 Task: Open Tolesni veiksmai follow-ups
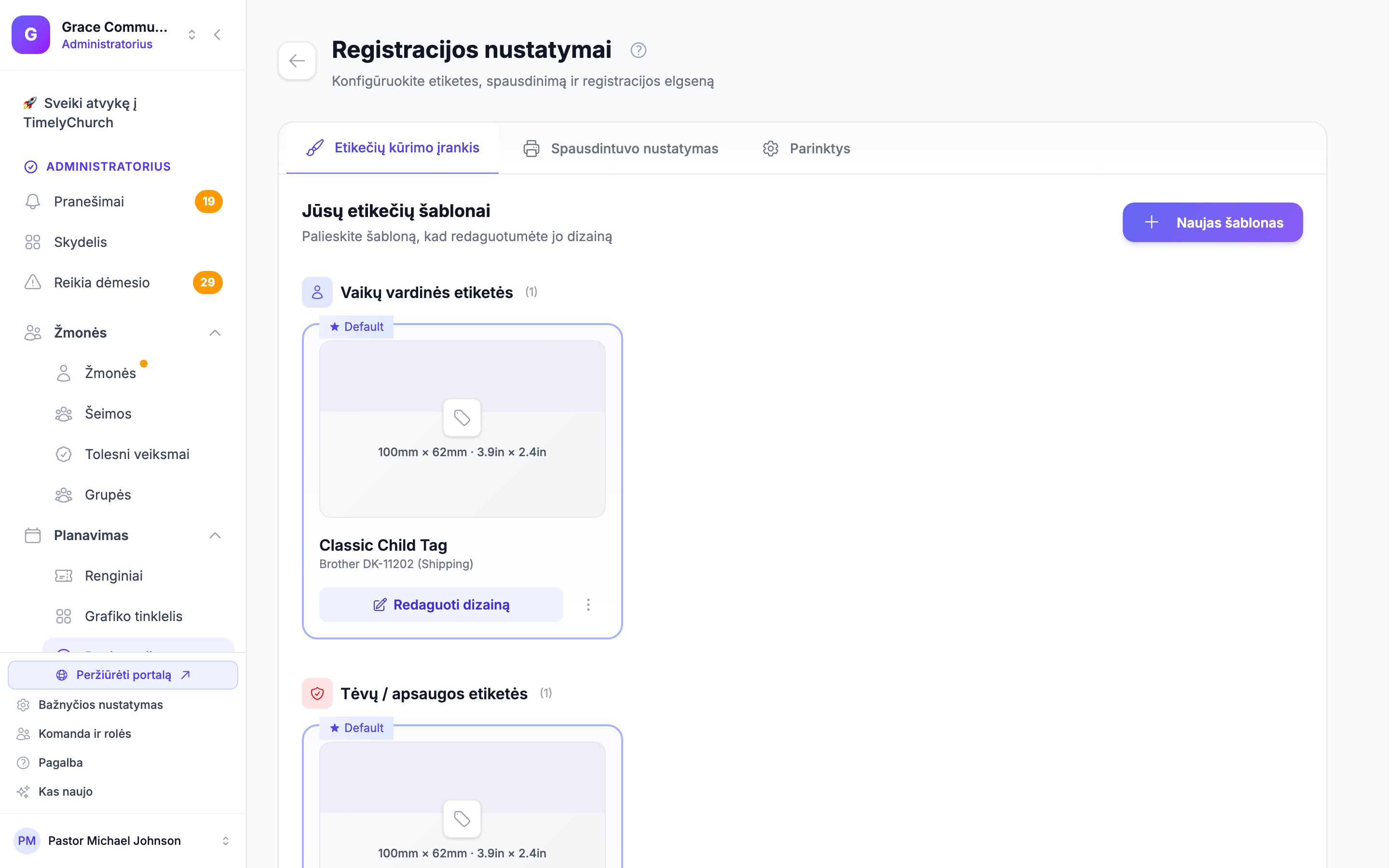[x=138, y=454]
